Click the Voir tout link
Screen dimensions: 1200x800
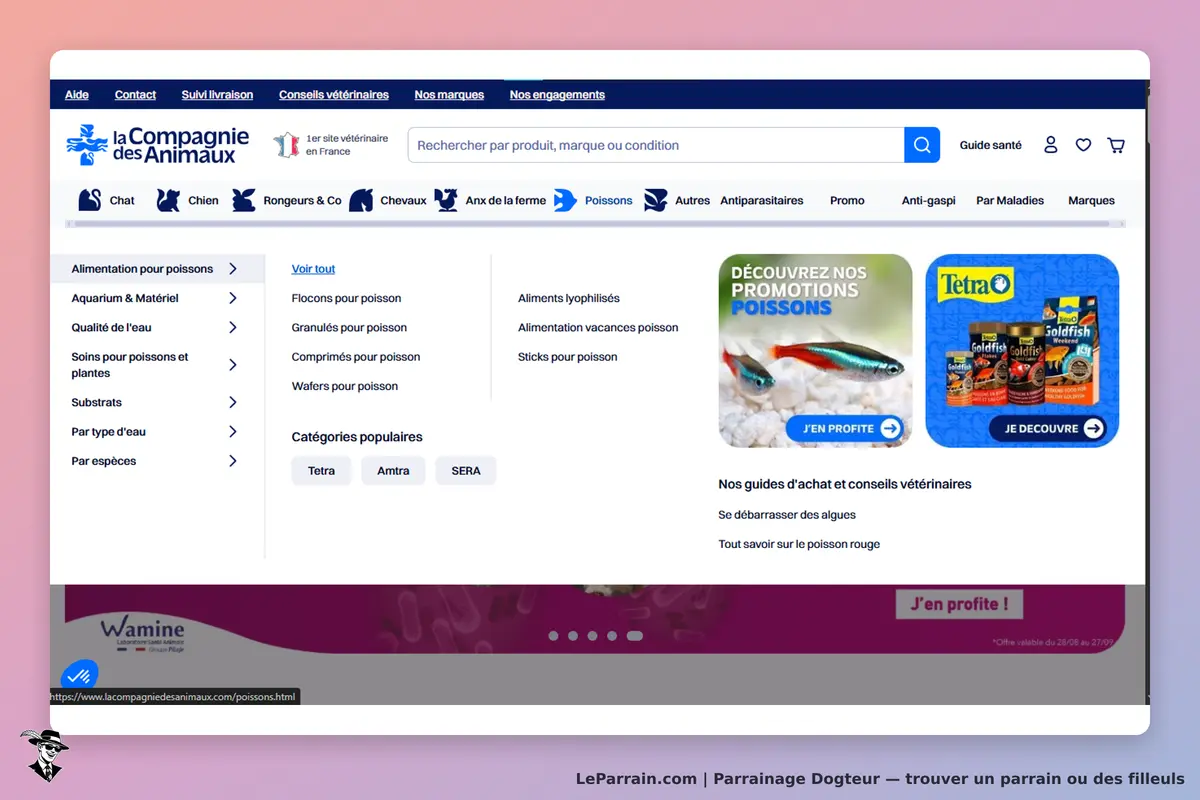coord(313,269)
